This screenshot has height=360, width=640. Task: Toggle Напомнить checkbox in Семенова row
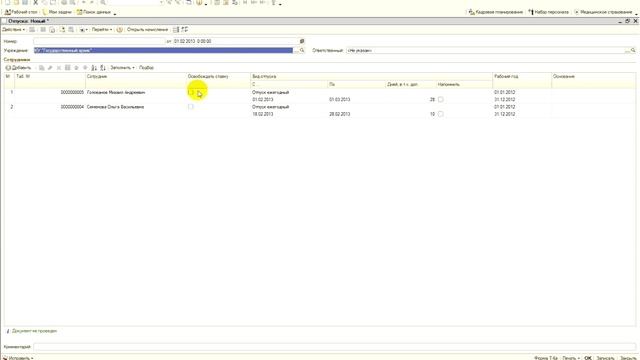pos(440,114)
